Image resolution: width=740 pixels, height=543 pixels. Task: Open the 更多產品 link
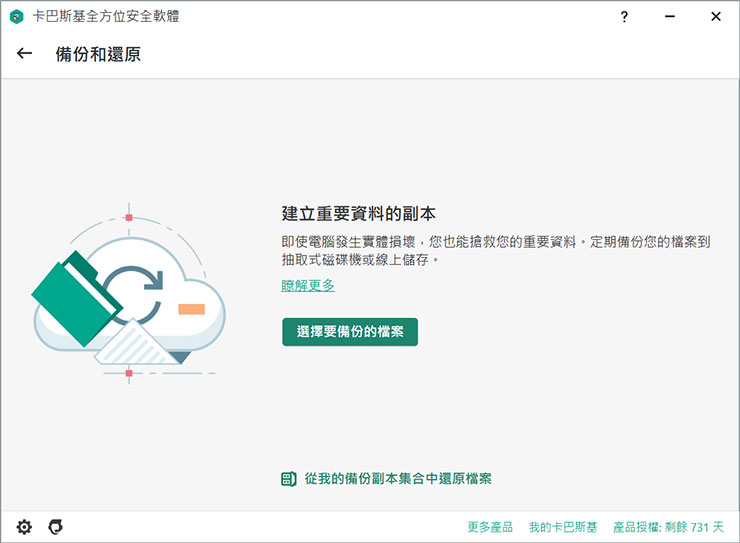coord(490,527)
